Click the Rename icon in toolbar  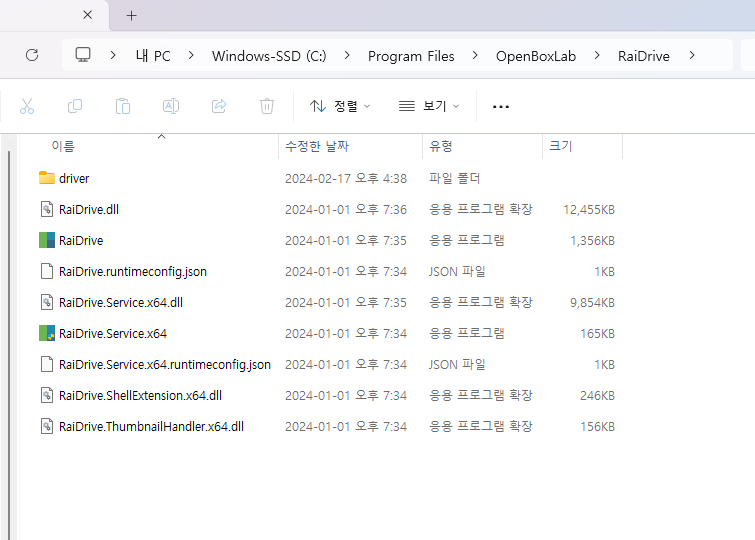(x=171, y=106)
